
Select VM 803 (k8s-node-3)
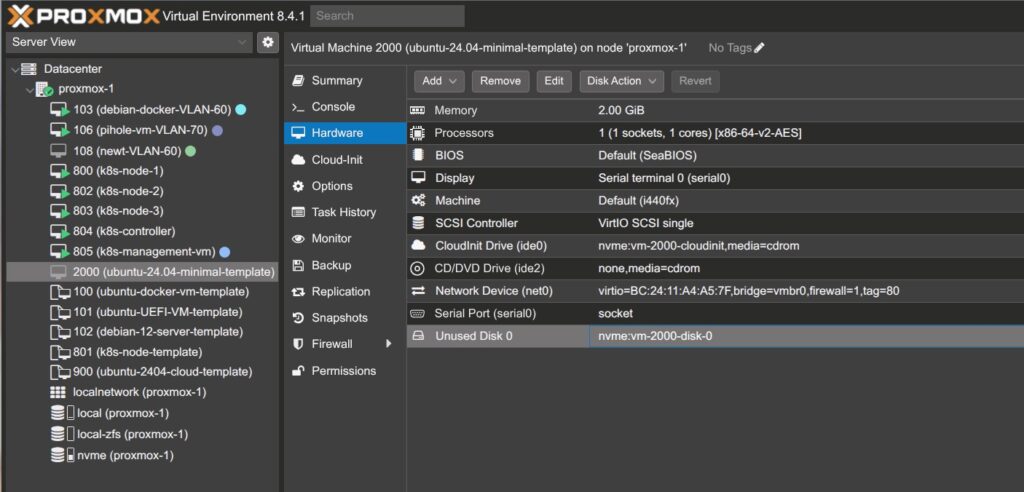click(142, 211)
